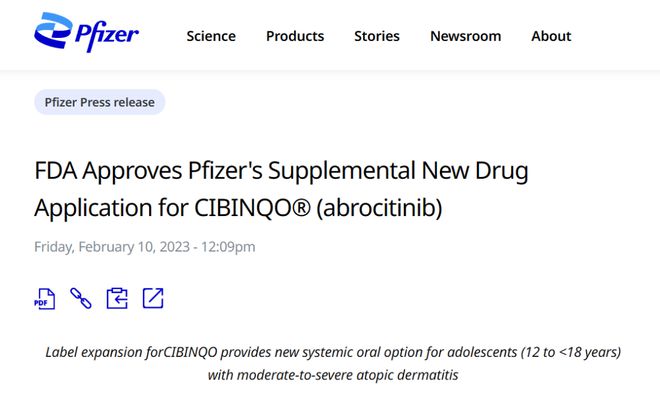Click the word '(abrocitinib)' in the headline
This screenshot has width=660, height=393.
tap(379, 208)
